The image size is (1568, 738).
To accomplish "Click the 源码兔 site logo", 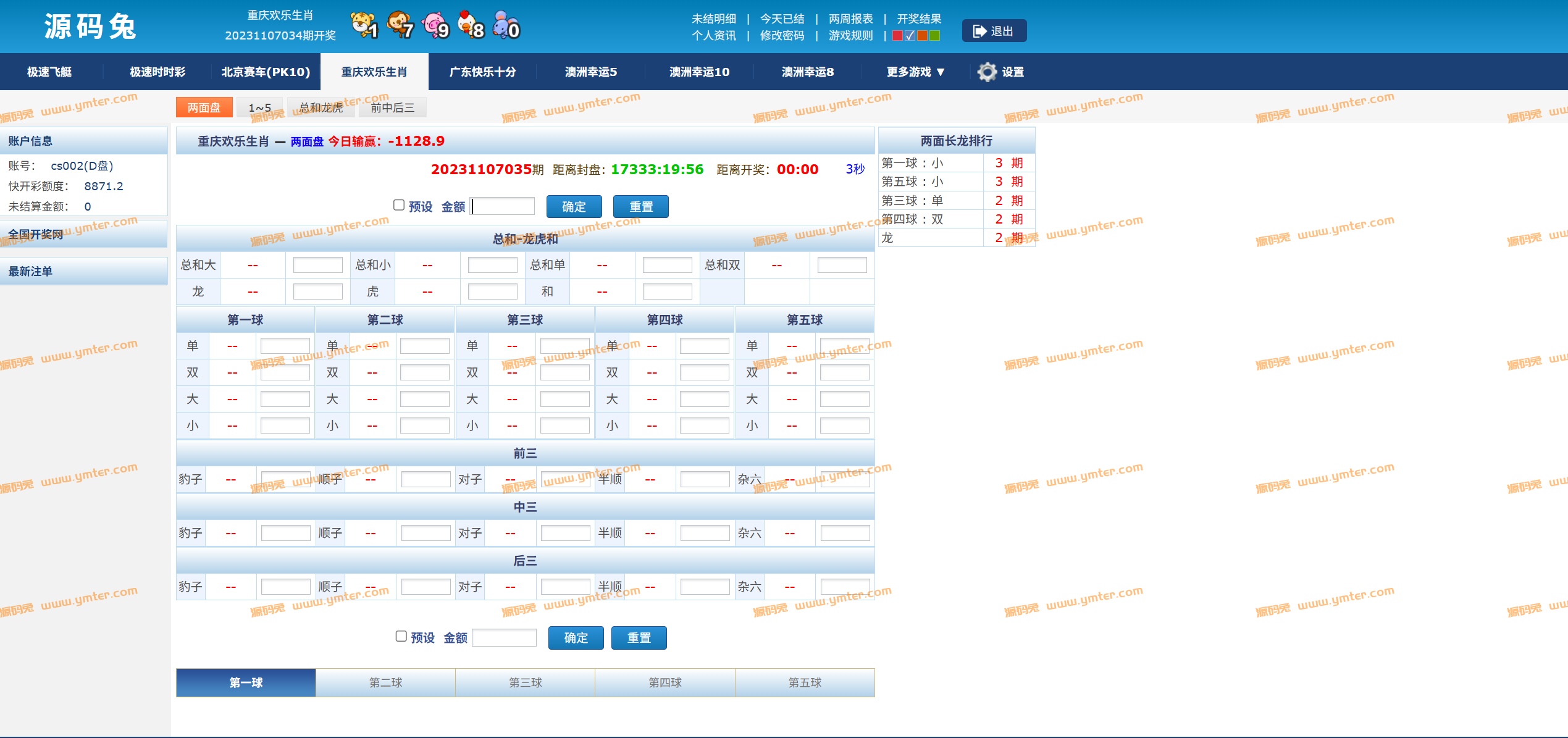I will [90, 27].
